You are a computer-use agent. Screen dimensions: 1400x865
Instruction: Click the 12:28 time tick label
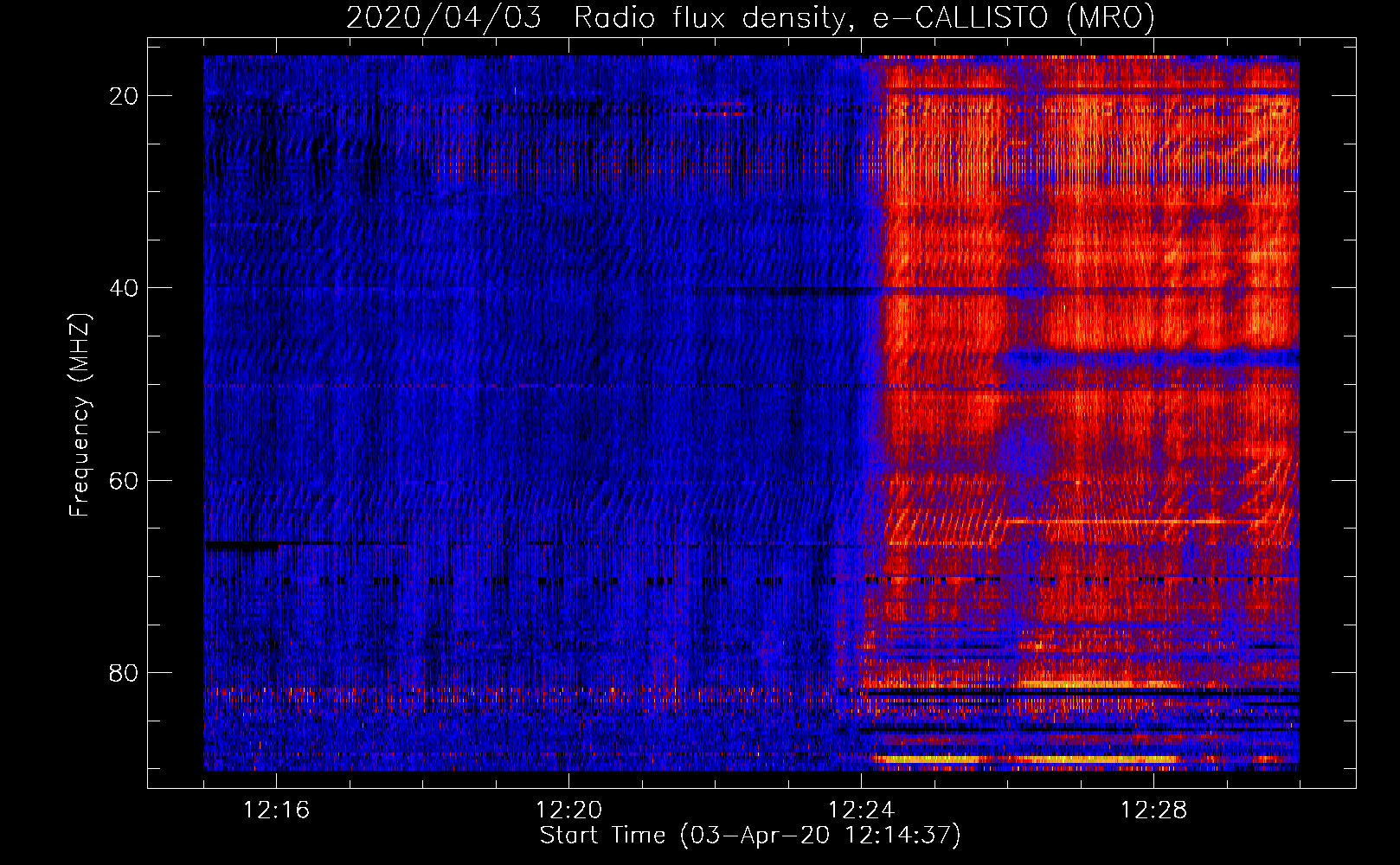point(1153,811)
